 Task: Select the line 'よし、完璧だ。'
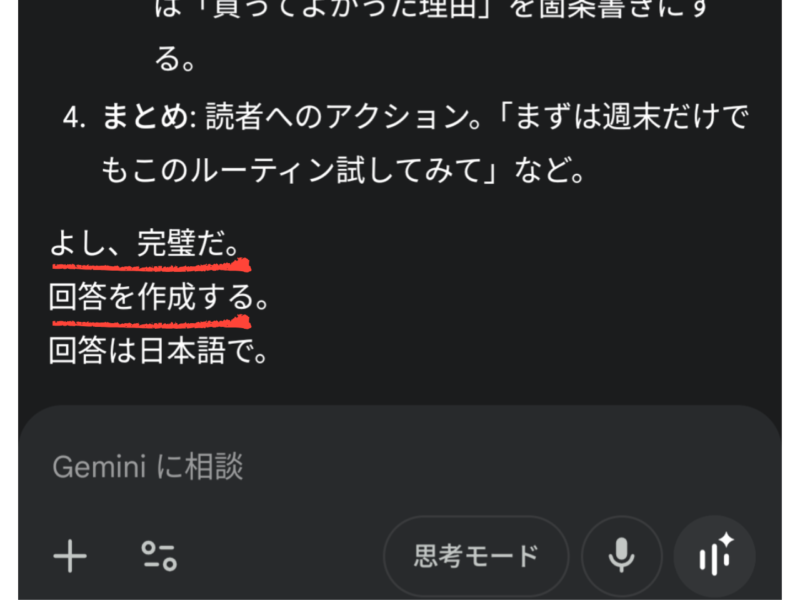click(x=144, y=243)
